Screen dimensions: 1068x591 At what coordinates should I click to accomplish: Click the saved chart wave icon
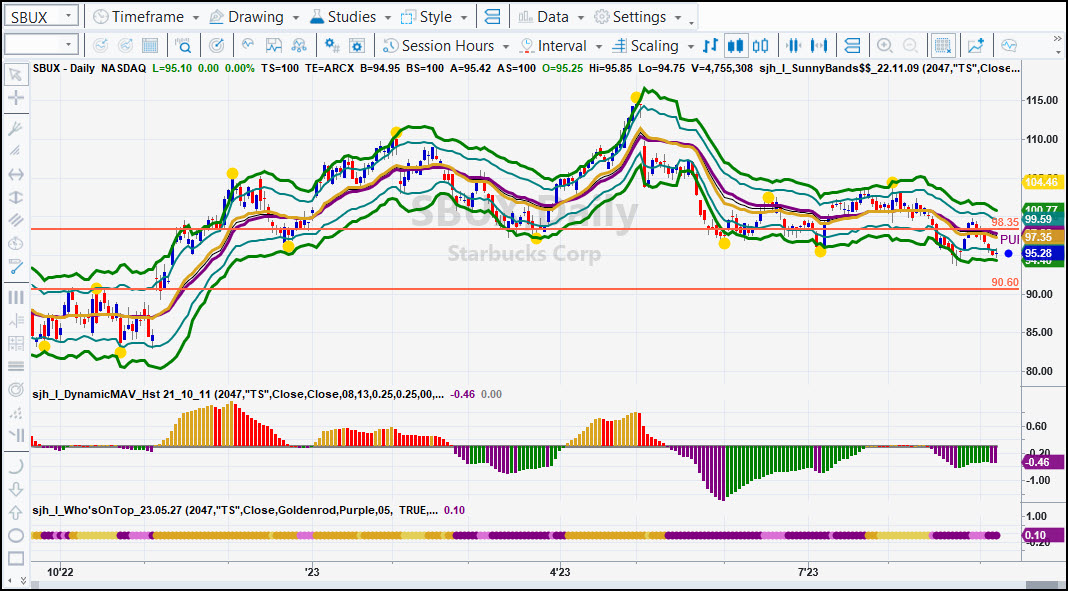[x=274, y=46]
